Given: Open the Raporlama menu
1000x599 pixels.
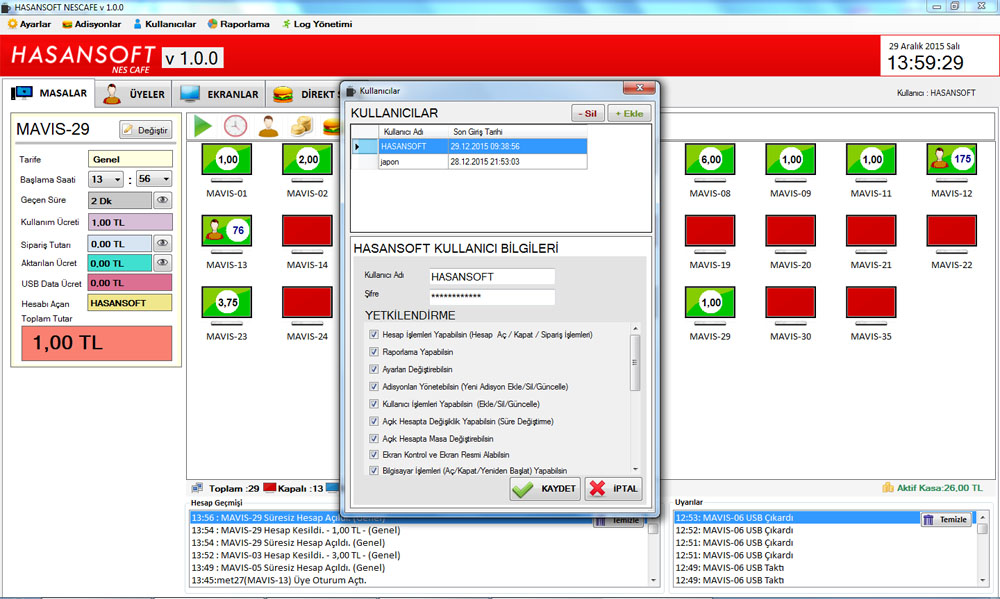Looking at the screenshot, I should click(238, 24).
